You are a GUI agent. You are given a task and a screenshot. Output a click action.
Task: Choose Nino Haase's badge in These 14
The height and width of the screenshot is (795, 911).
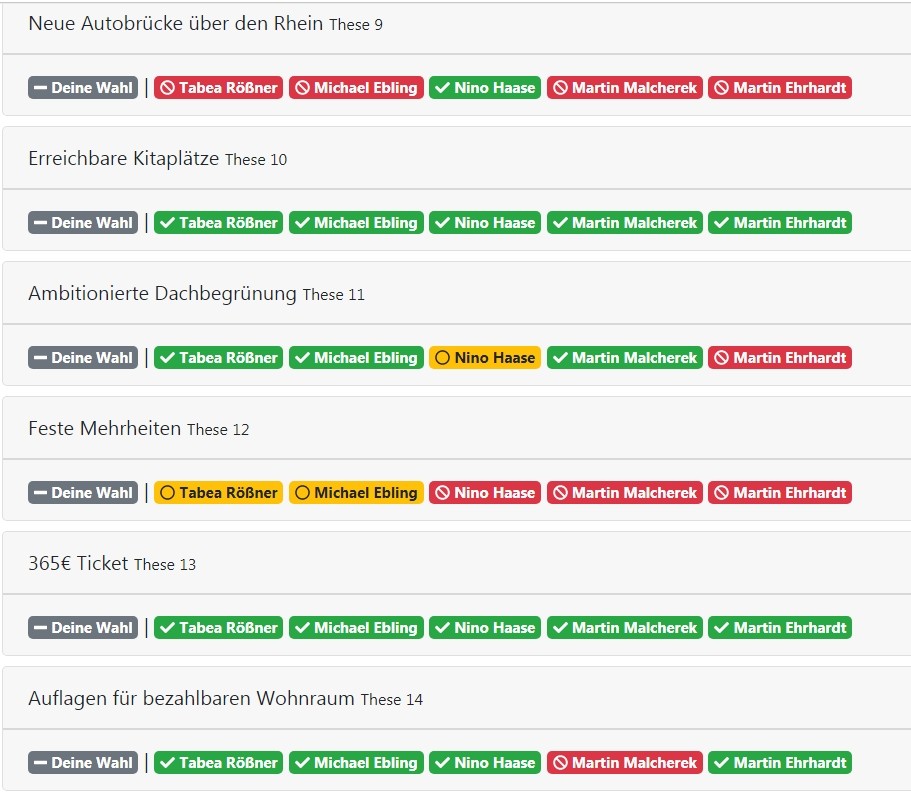click(485, 762)
